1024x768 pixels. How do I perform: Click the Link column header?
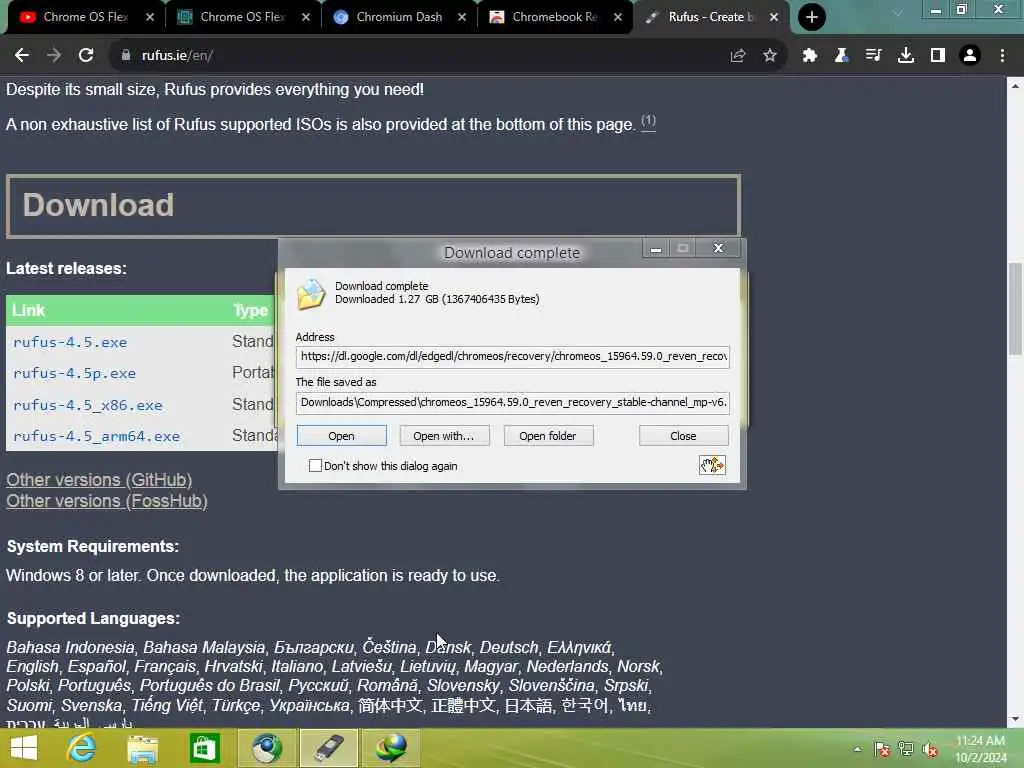29,310
